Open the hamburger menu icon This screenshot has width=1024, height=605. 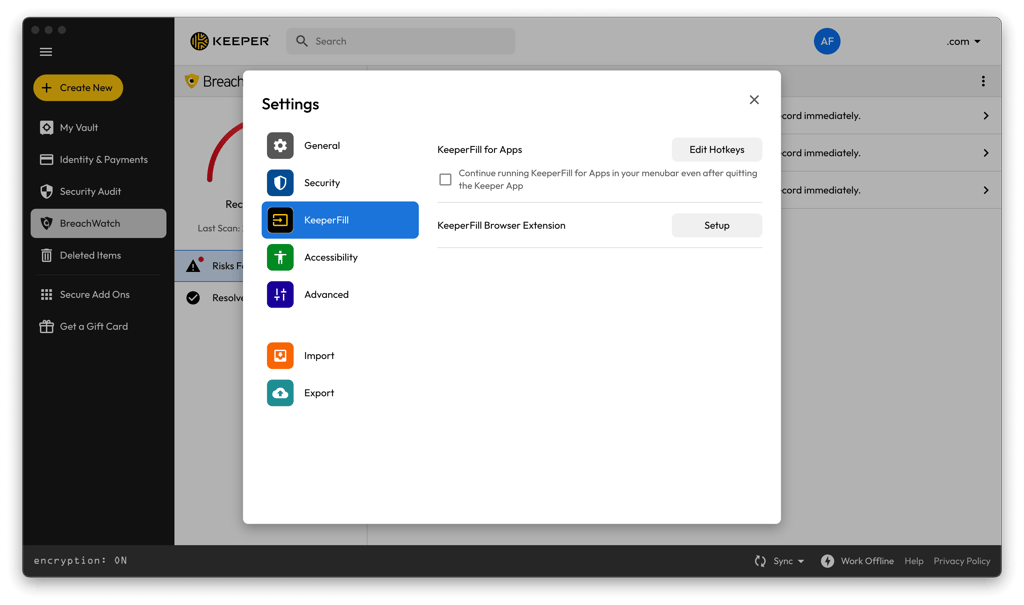pyautogui.click(x=46, y=52)
